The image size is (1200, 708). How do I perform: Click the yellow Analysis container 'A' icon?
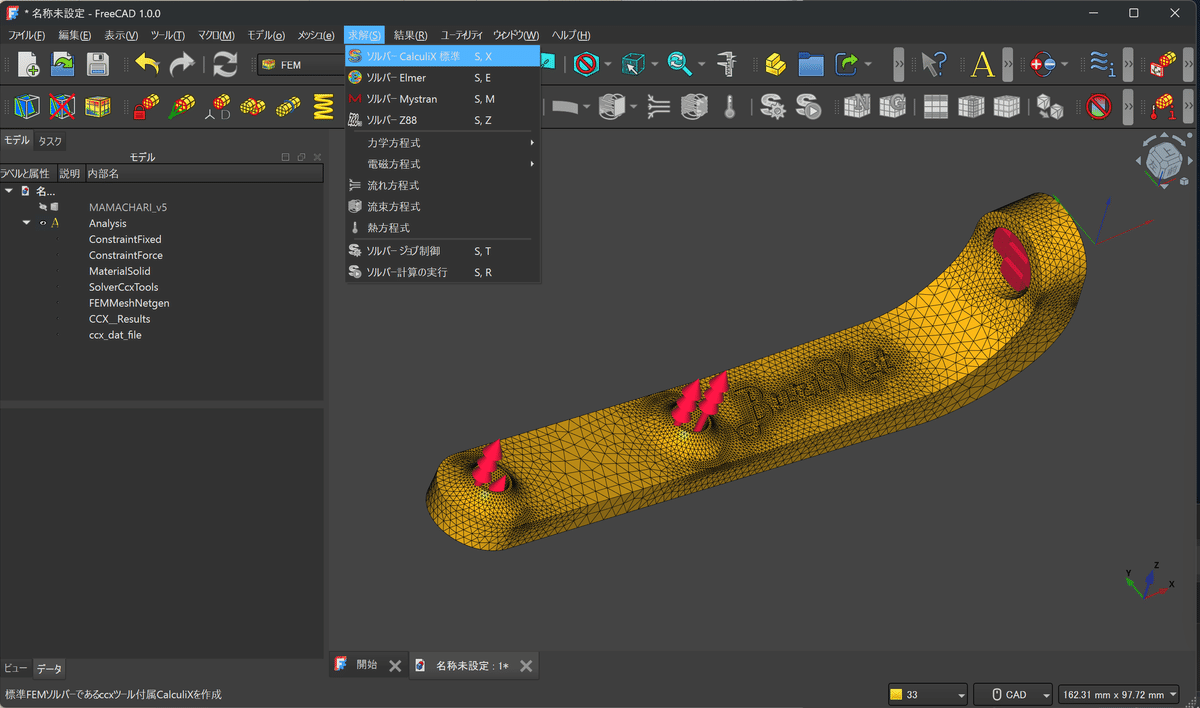[983, 65]
